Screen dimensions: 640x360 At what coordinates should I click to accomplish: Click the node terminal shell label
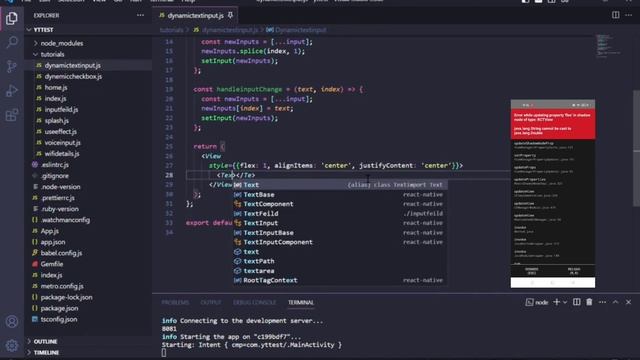537,302
